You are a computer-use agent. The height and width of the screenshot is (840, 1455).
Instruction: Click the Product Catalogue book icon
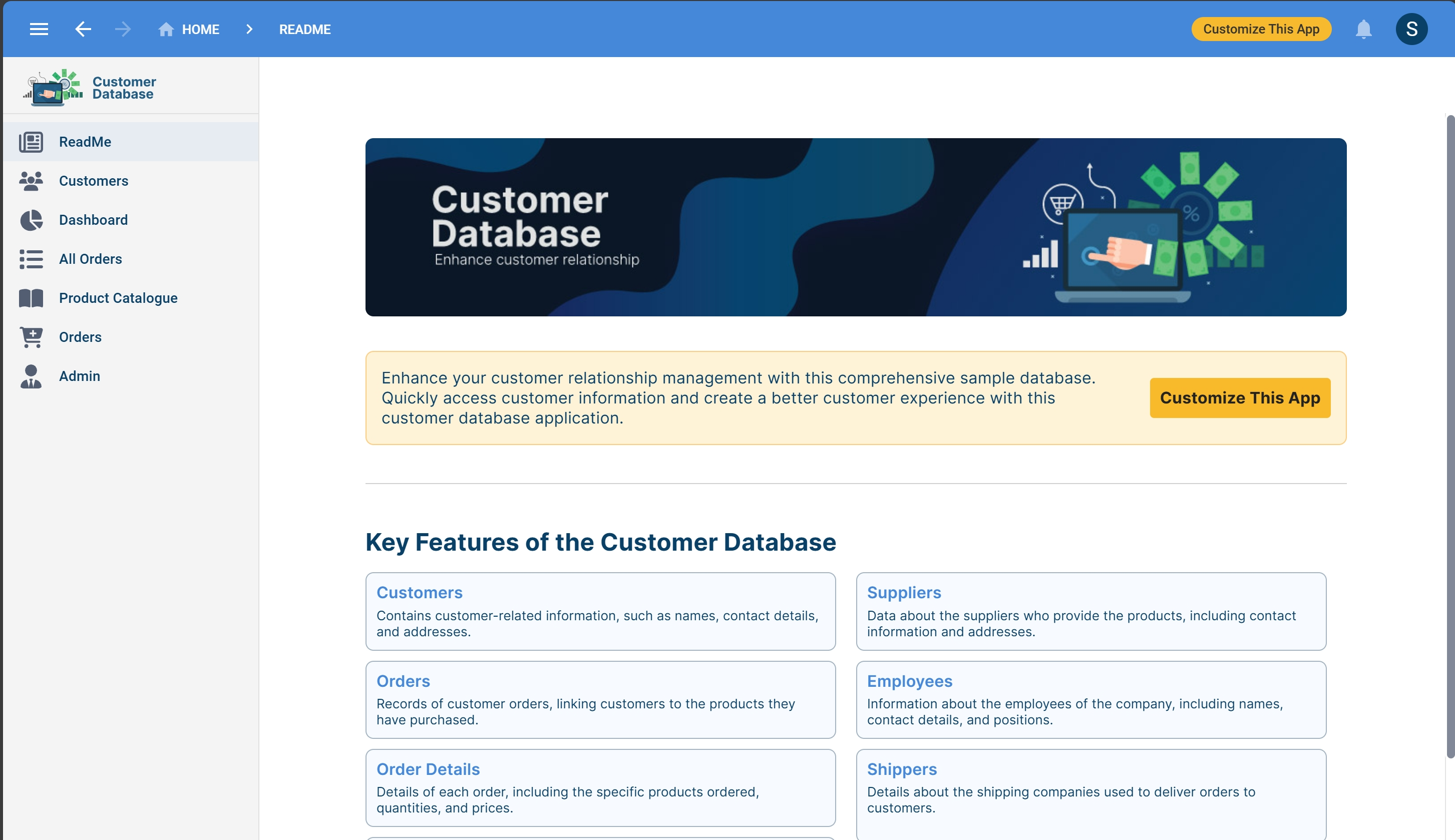point(31,298)
